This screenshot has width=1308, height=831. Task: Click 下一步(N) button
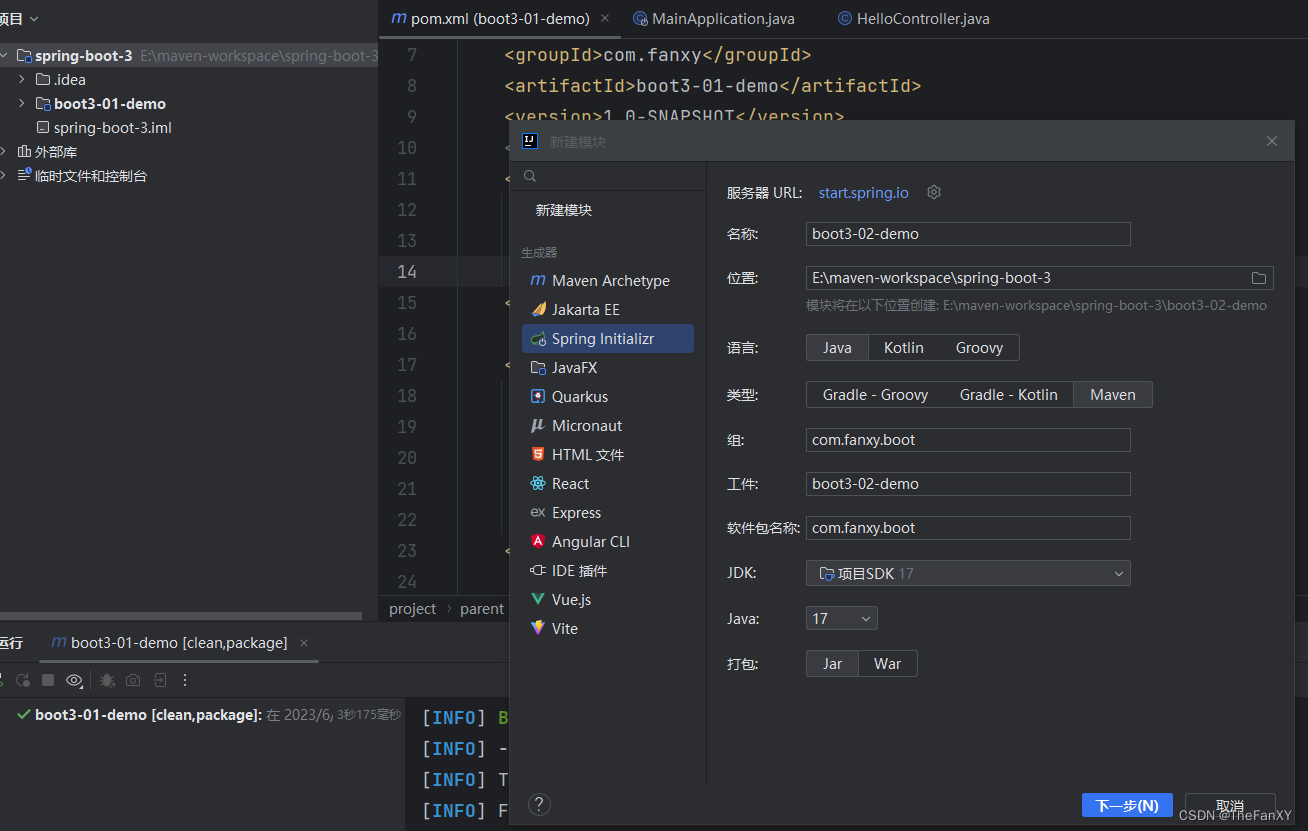tap(1127, 806)
